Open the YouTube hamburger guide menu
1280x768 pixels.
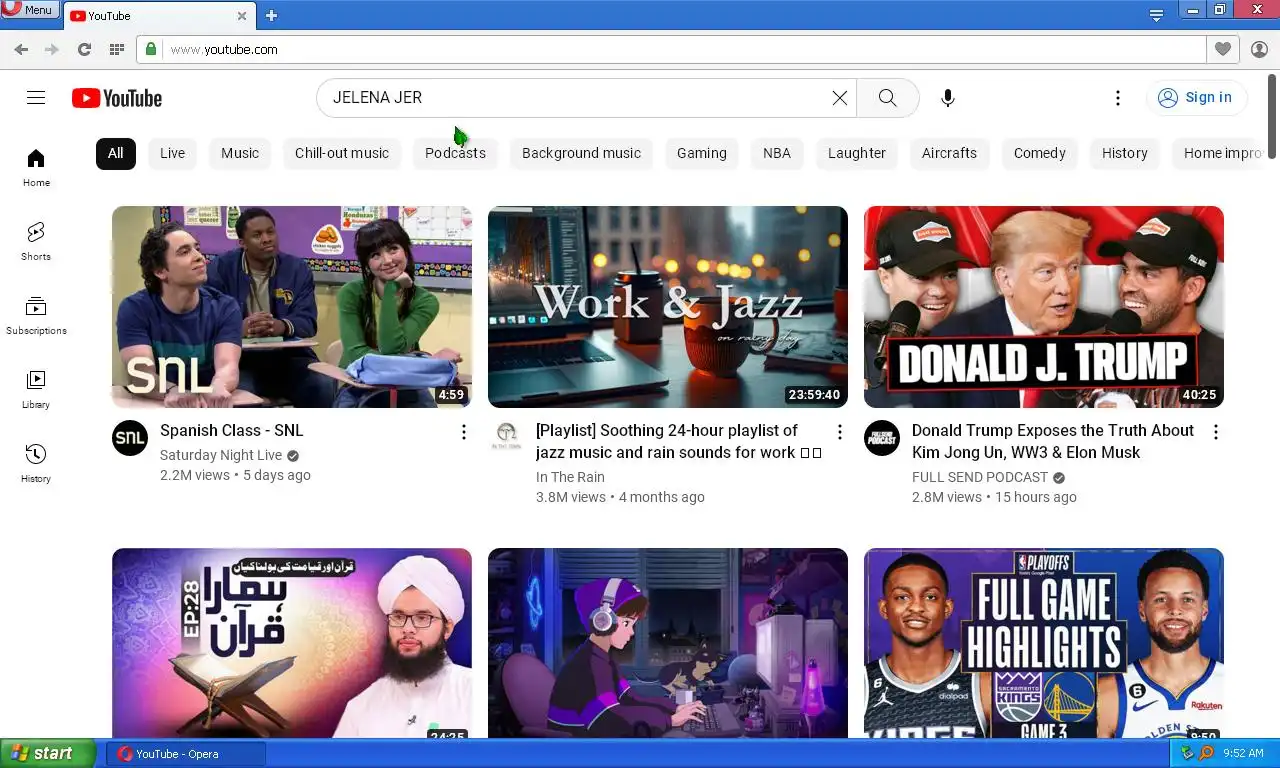tap(36, 97)
